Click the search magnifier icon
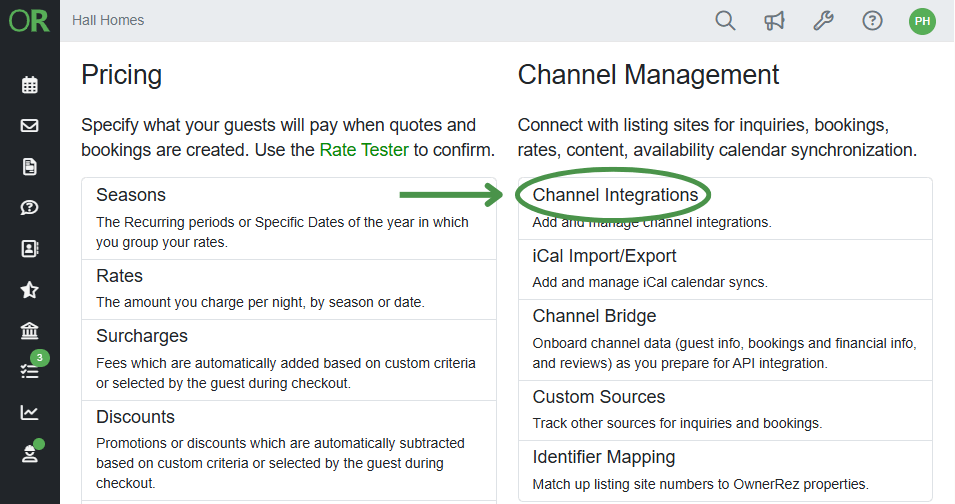Image resolution: width=955 pixels, height=504 pixels. (725, 21)
